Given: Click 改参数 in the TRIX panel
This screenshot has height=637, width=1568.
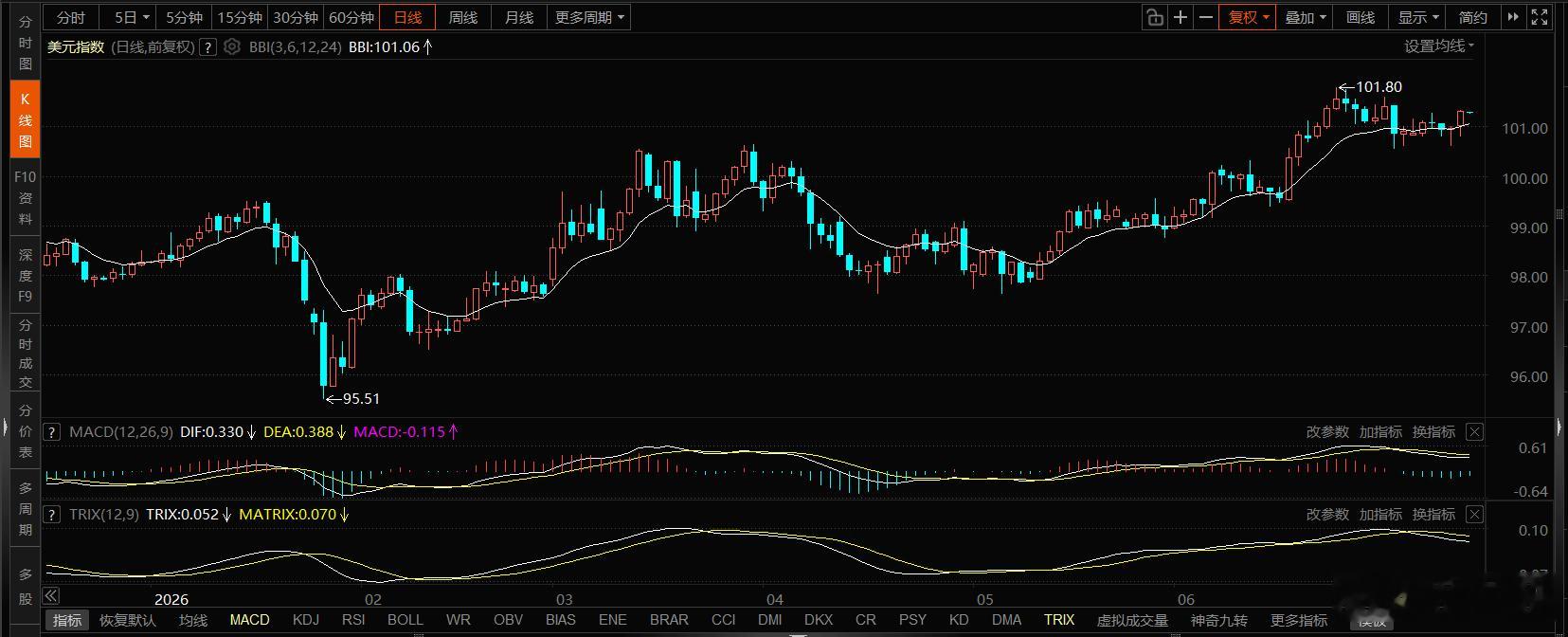Looking at the screenshot, I should pyautogui.click(x=1327, y=514).
